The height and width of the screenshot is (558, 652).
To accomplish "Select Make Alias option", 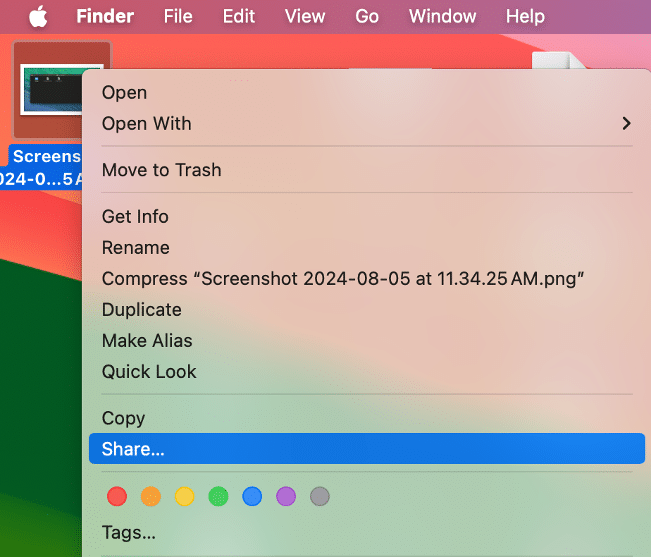I will tap(147, 340).
